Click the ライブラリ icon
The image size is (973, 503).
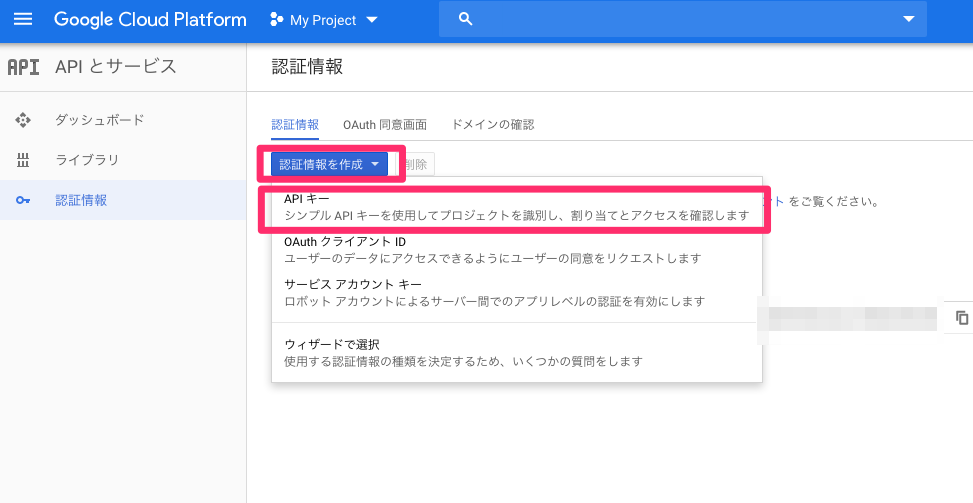pyautogui.click(x=23, y=160)
